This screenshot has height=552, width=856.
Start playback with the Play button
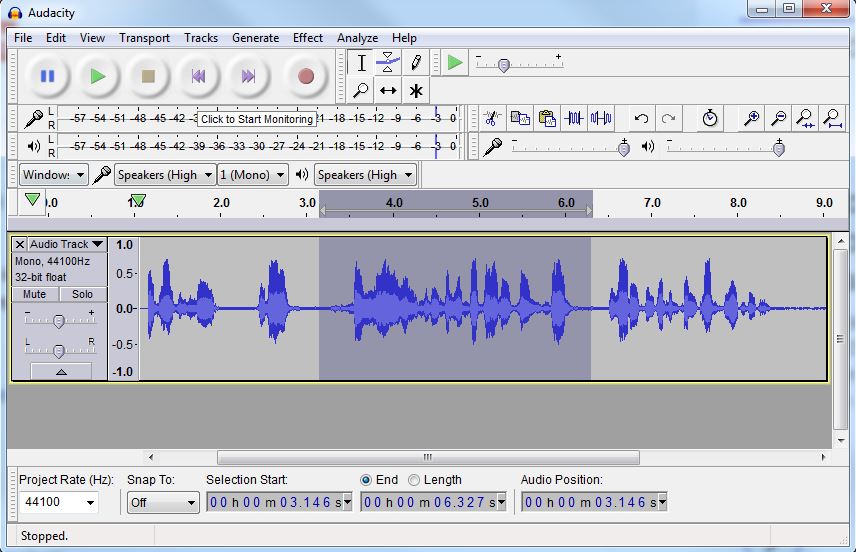[x=98, y=76]
